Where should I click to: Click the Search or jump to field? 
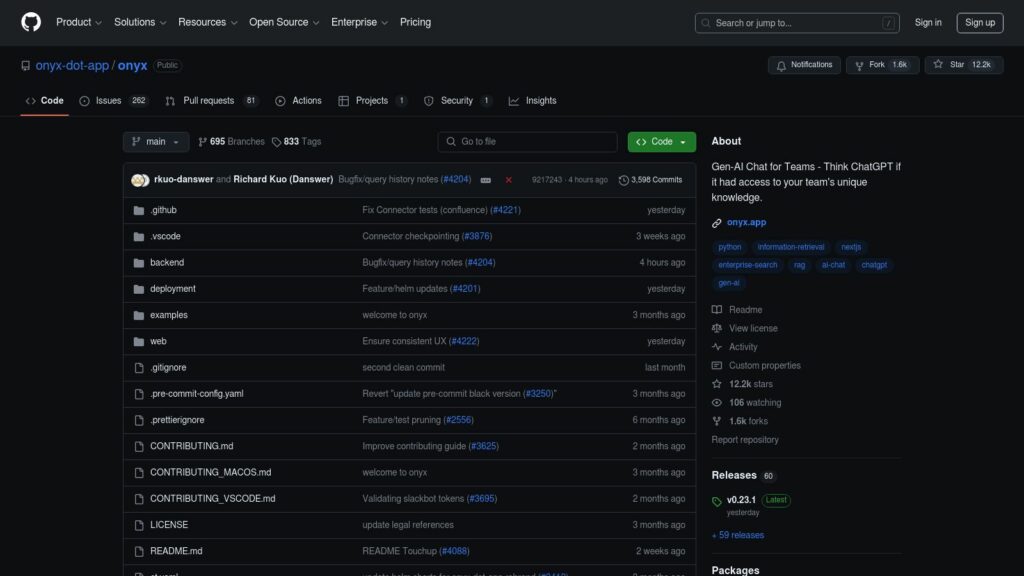click(797, 23)
